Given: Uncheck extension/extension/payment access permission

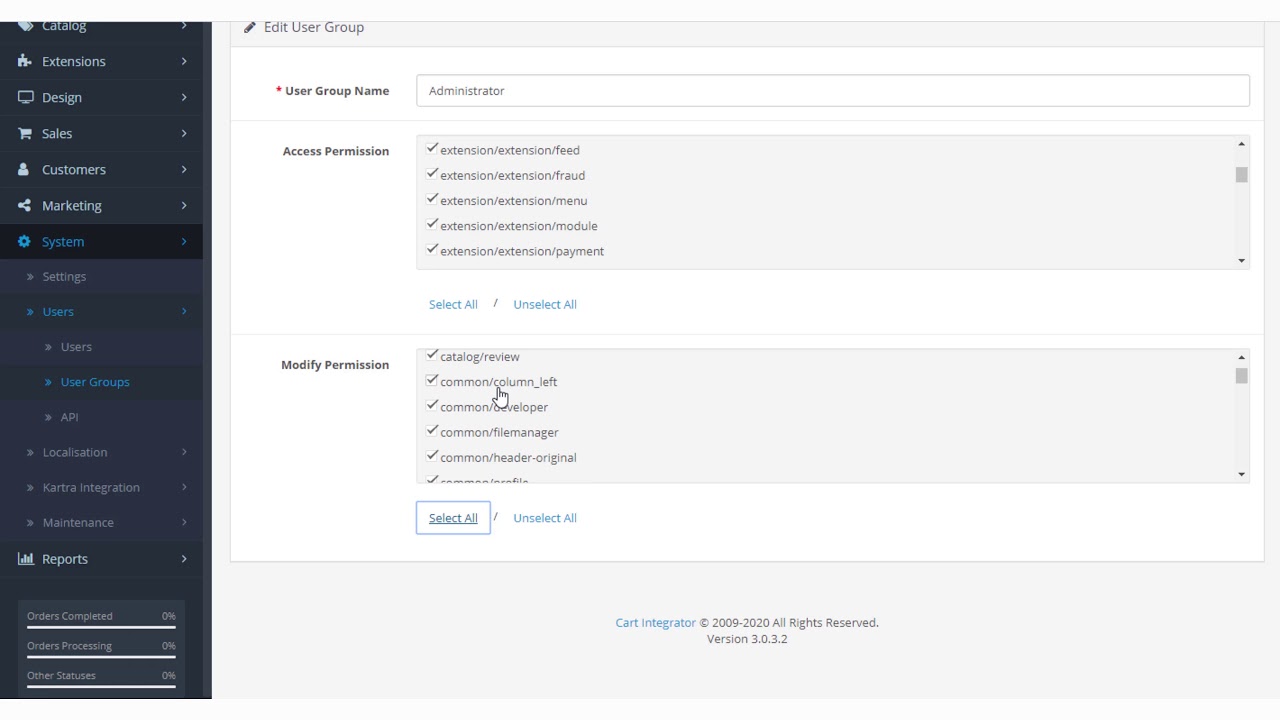Looking at the screenshot, I should tap(432, 249).
